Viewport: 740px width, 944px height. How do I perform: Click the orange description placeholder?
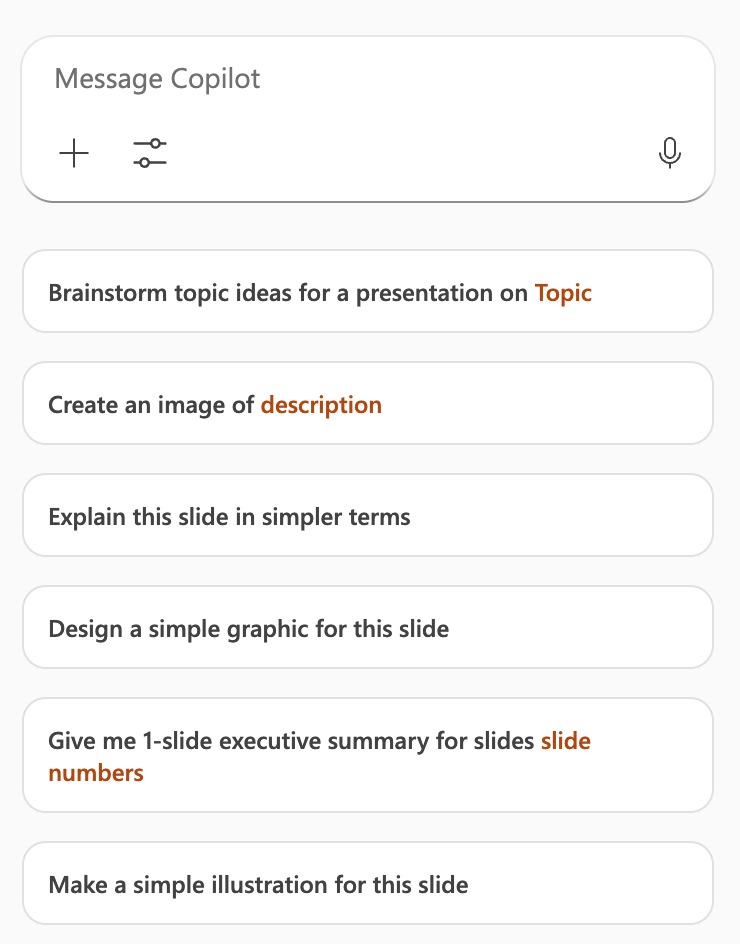(x=321, y=405)
